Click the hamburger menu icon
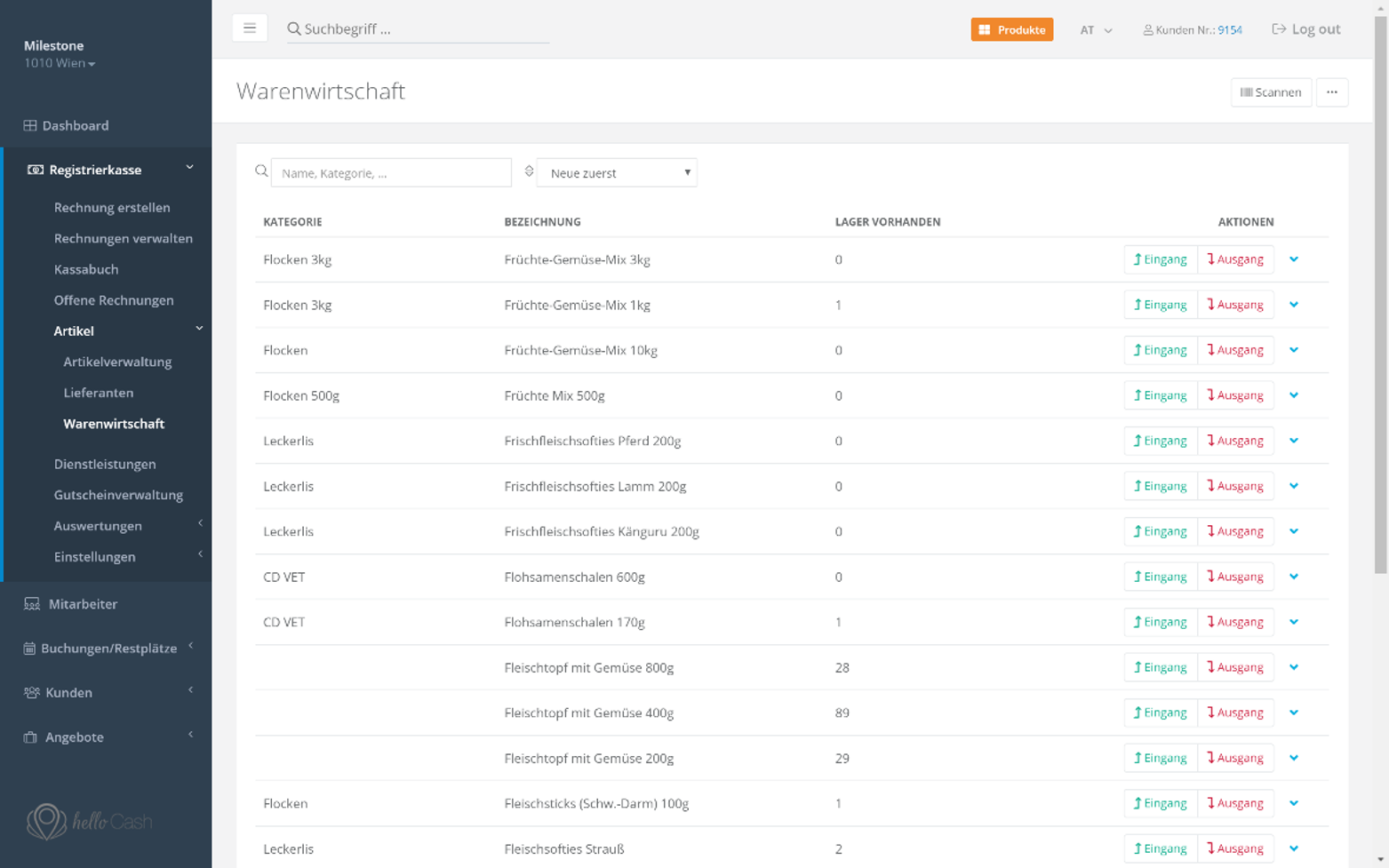Viewport: 1389px width, 868px height. click(x=250, y=28)
